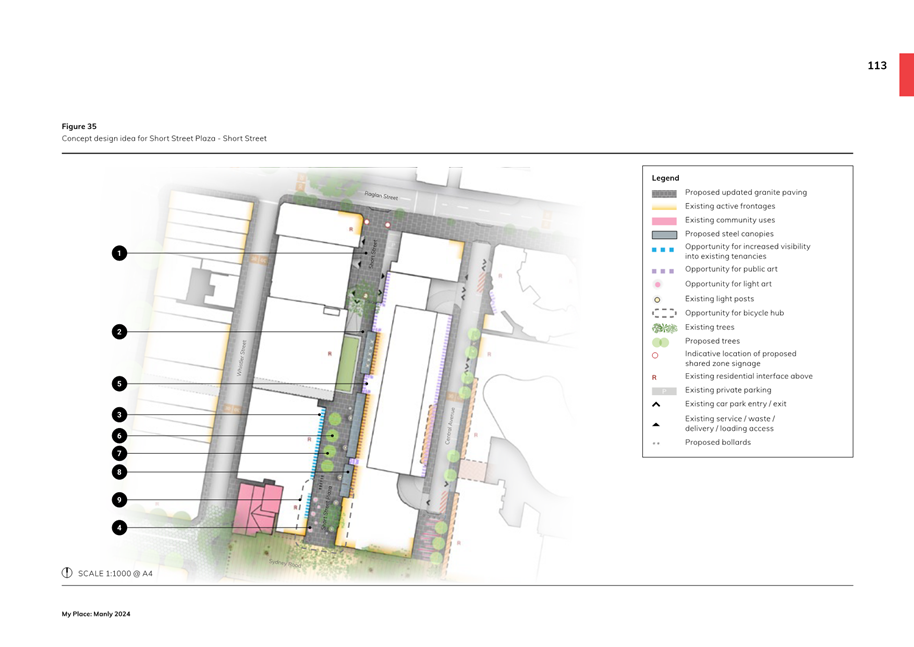Image resolution: width=914 pixels, height=647 pixels.
Task: Click the blue dashed increased visibility swatch
Action: 664,250
